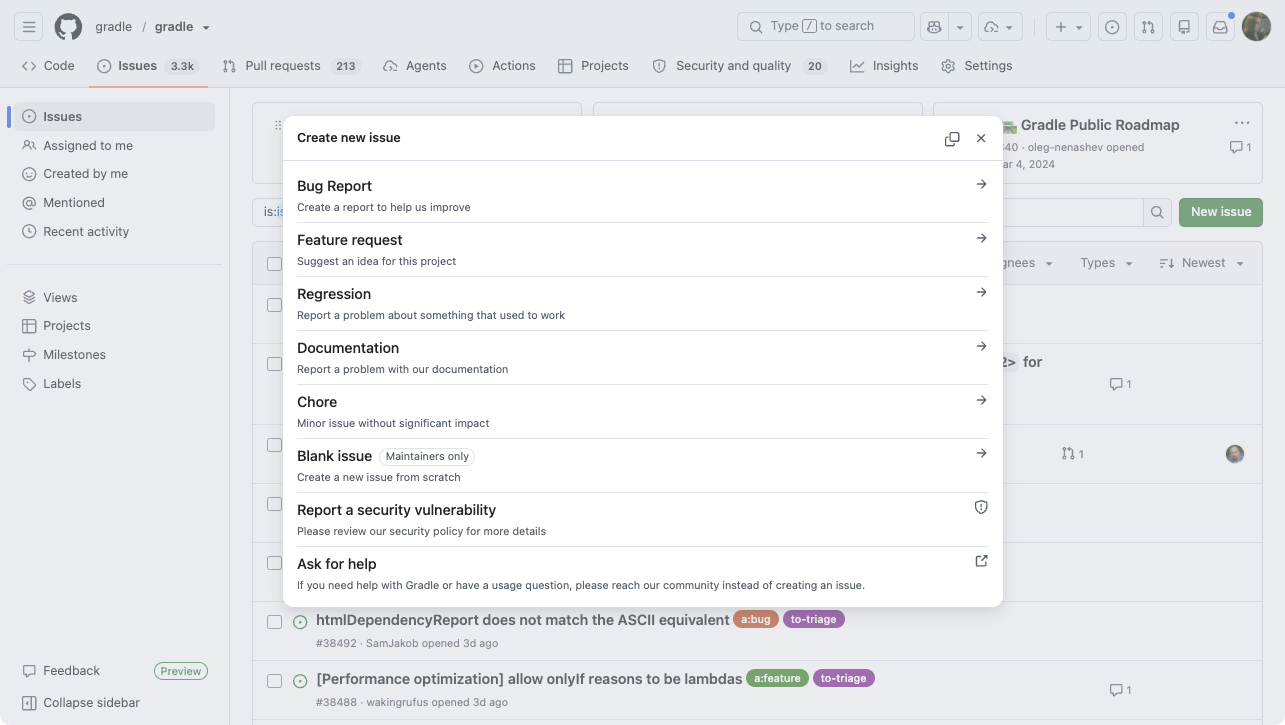This screenshot has height=725, width=1285.
Task: Open the create new plus dropdown
Action: tap(1069, 27)
